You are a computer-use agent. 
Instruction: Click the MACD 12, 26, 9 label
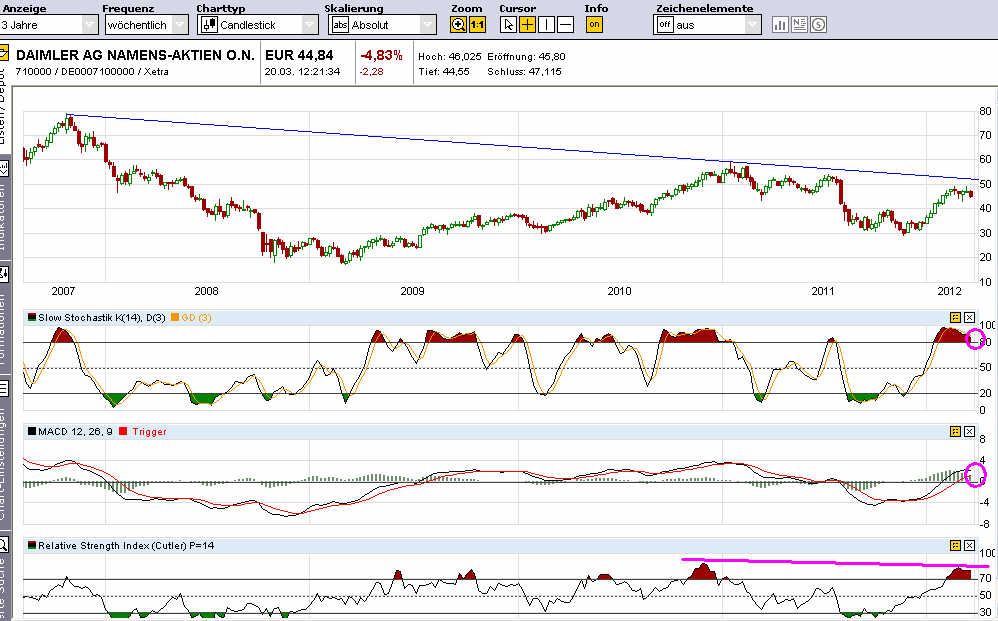[x=75, y=431]
